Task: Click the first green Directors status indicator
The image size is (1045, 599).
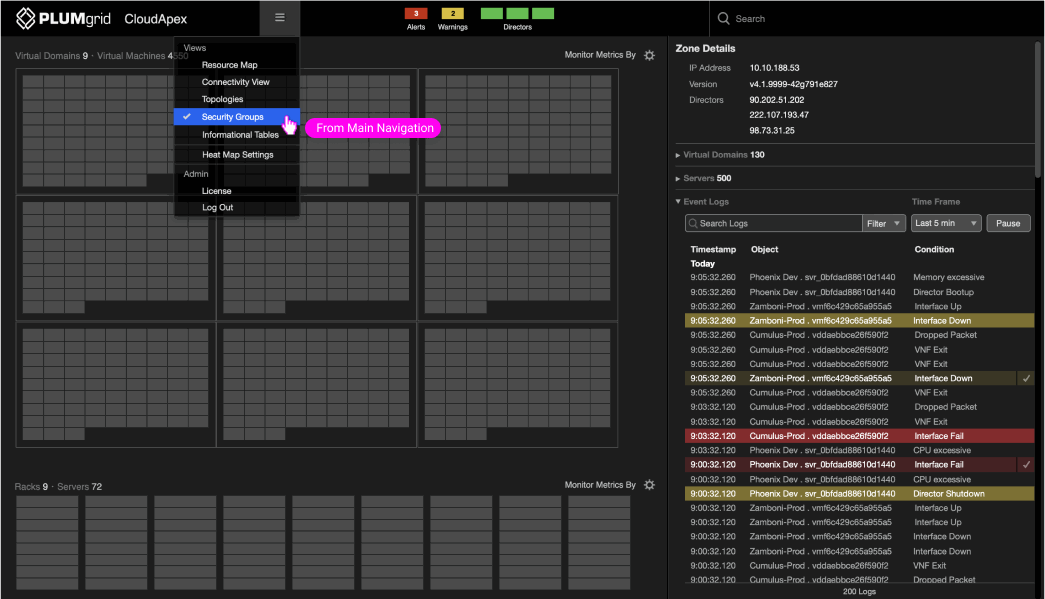Action: [491, 14]
